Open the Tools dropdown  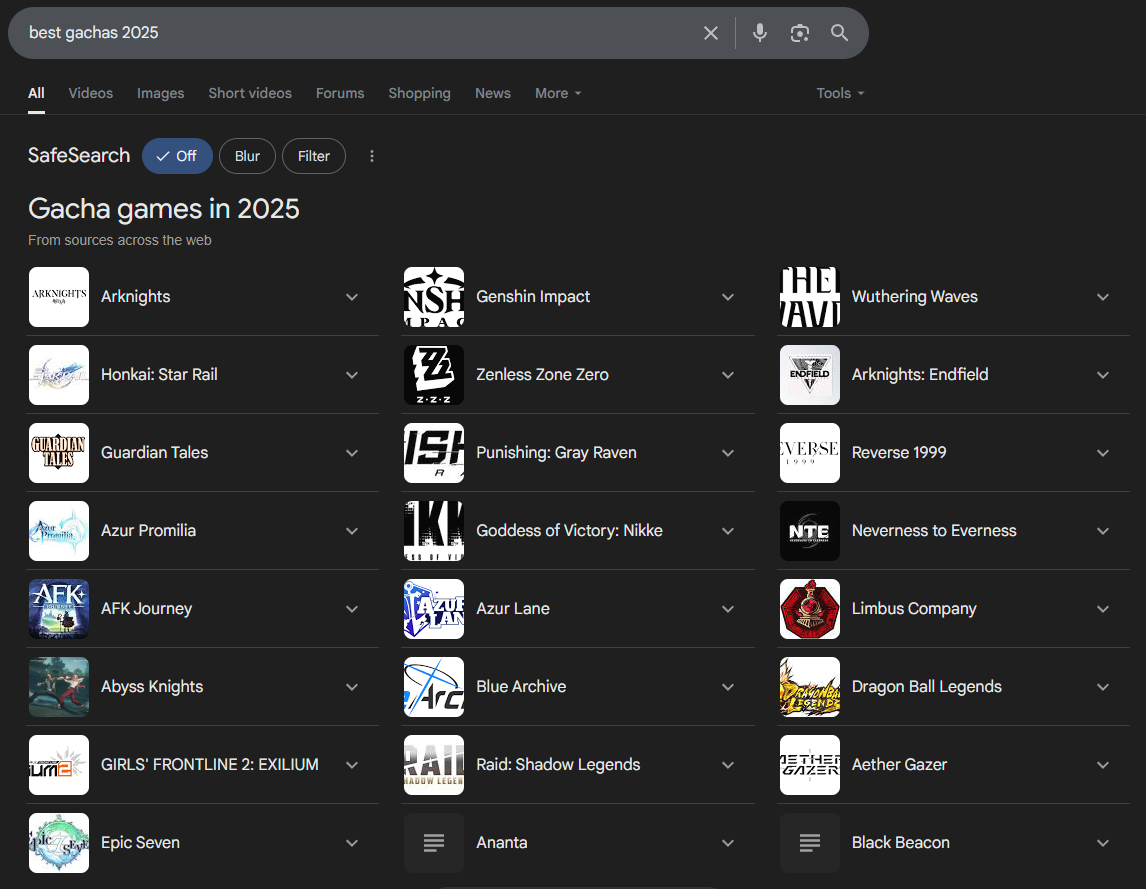(x=840, y=93)
